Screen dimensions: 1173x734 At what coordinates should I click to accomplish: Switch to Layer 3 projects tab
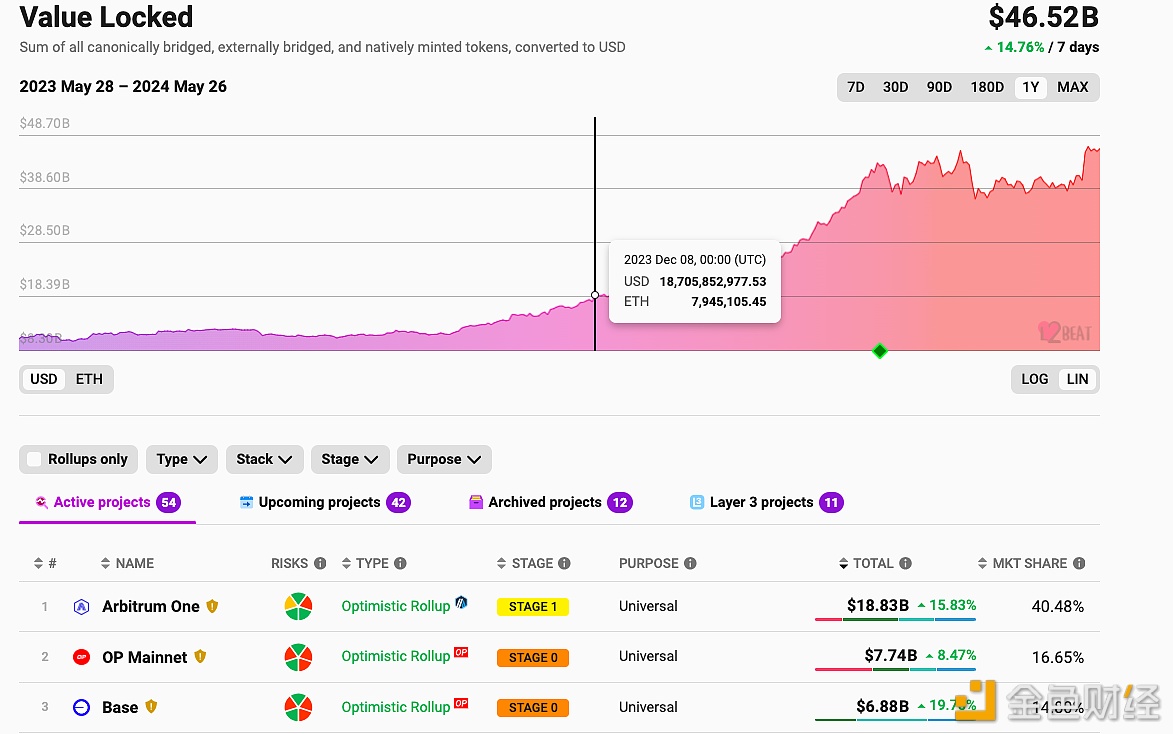click(766, 502)
